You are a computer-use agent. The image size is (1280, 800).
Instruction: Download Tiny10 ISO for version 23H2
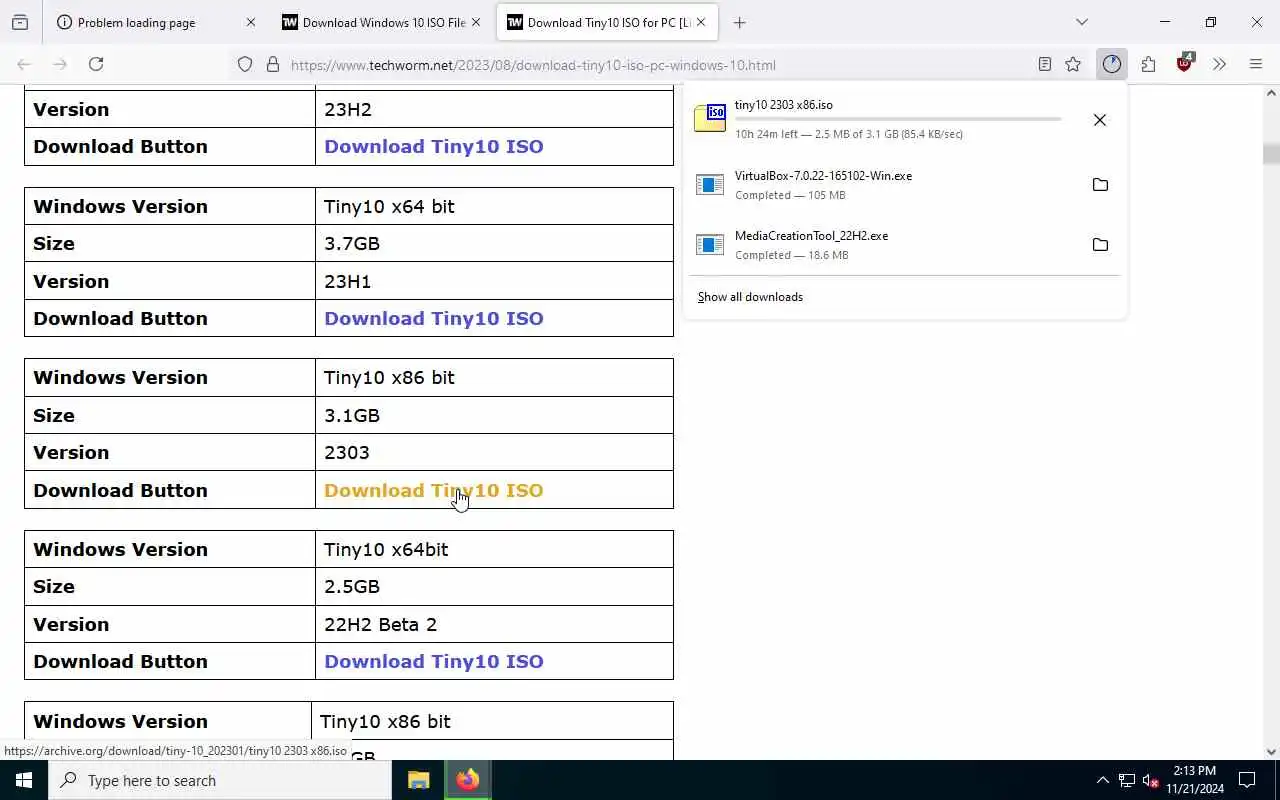[x=433, y=146]
